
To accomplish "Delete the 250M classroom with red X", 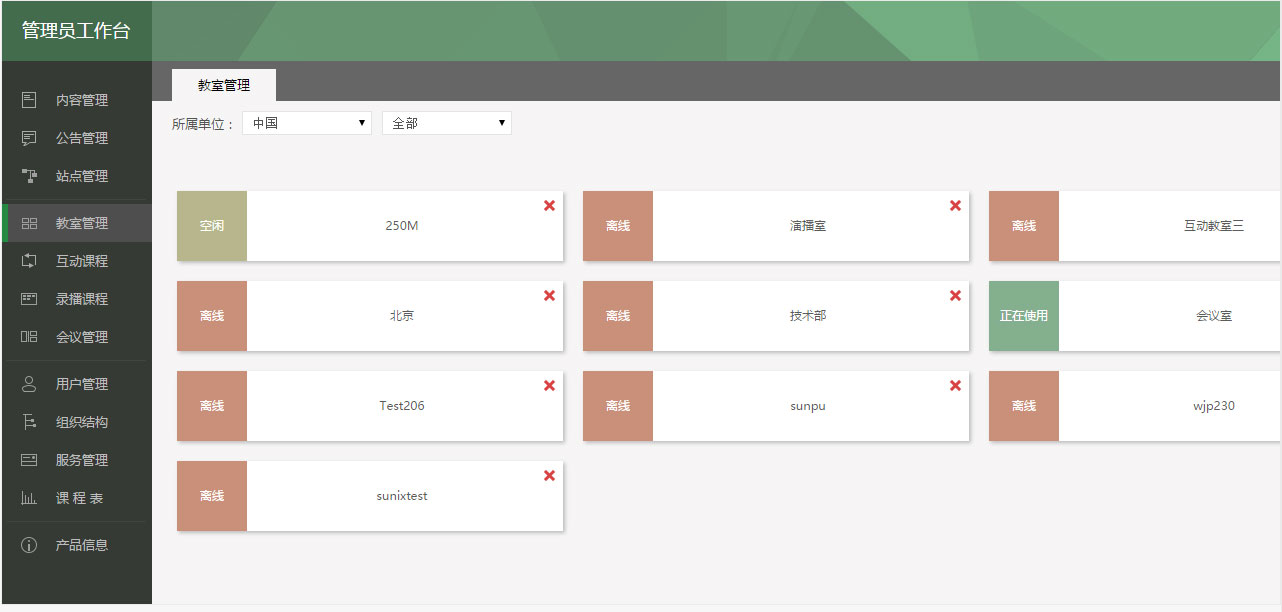I will point(549,205).
